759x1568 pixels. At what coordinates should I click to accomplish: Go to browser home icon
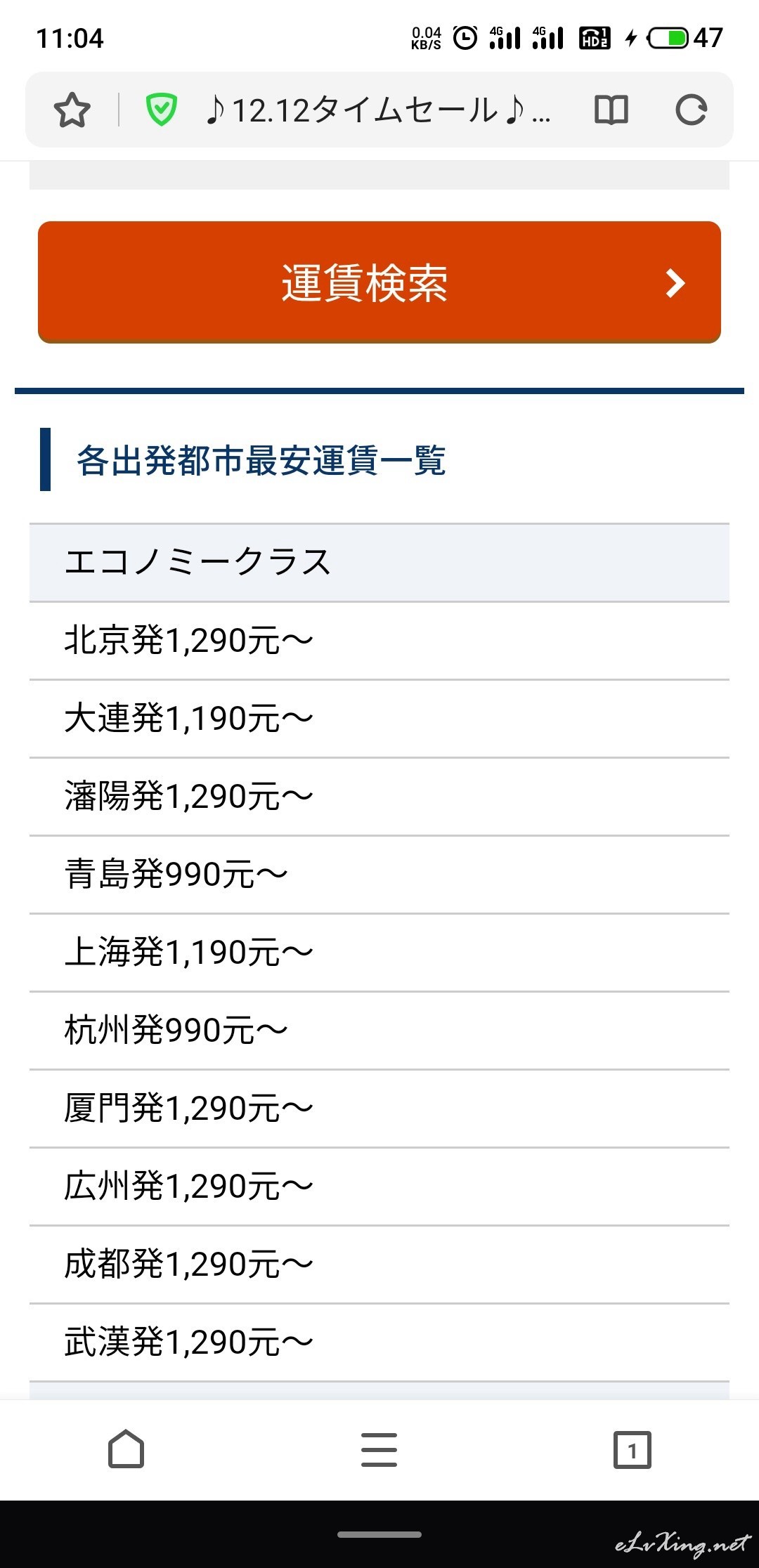pyautogui.click(x=126, y=1449)
